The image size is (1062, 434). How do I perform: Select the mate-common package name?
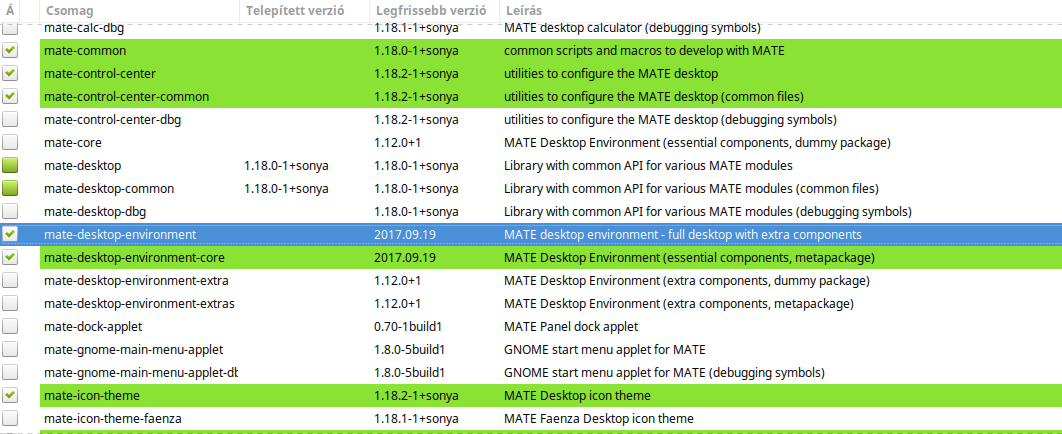click(x=85, y=51)
